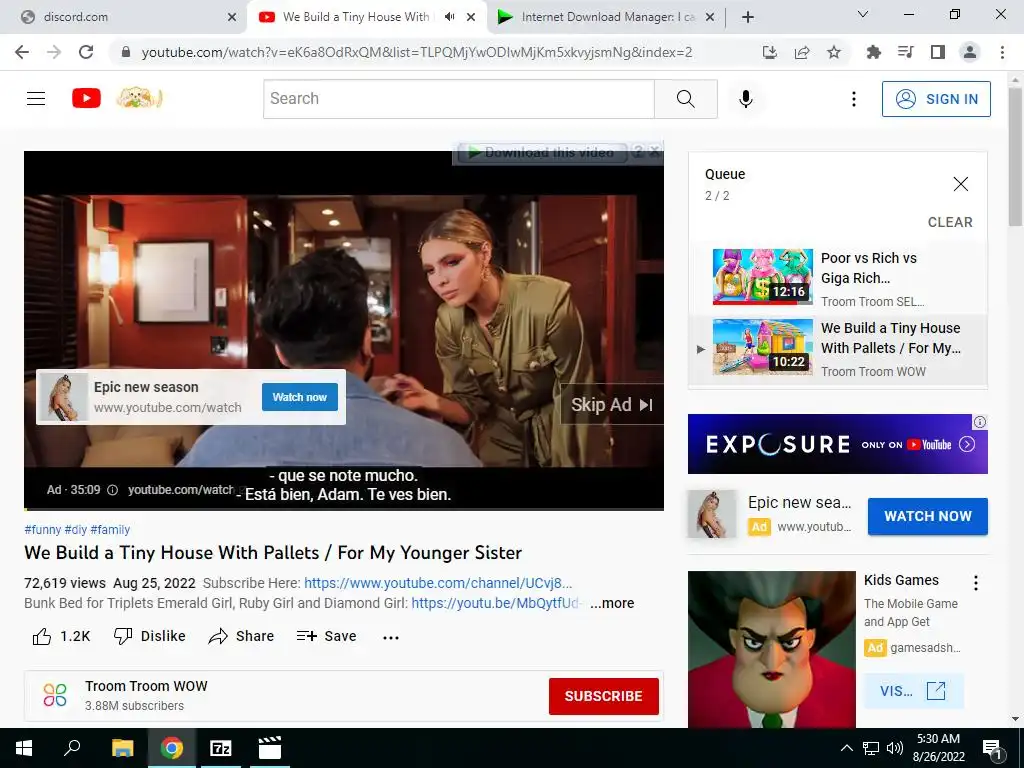Switch to Internet Download Manager tab
Screen dimensions: 1024x768
(606, 17)
